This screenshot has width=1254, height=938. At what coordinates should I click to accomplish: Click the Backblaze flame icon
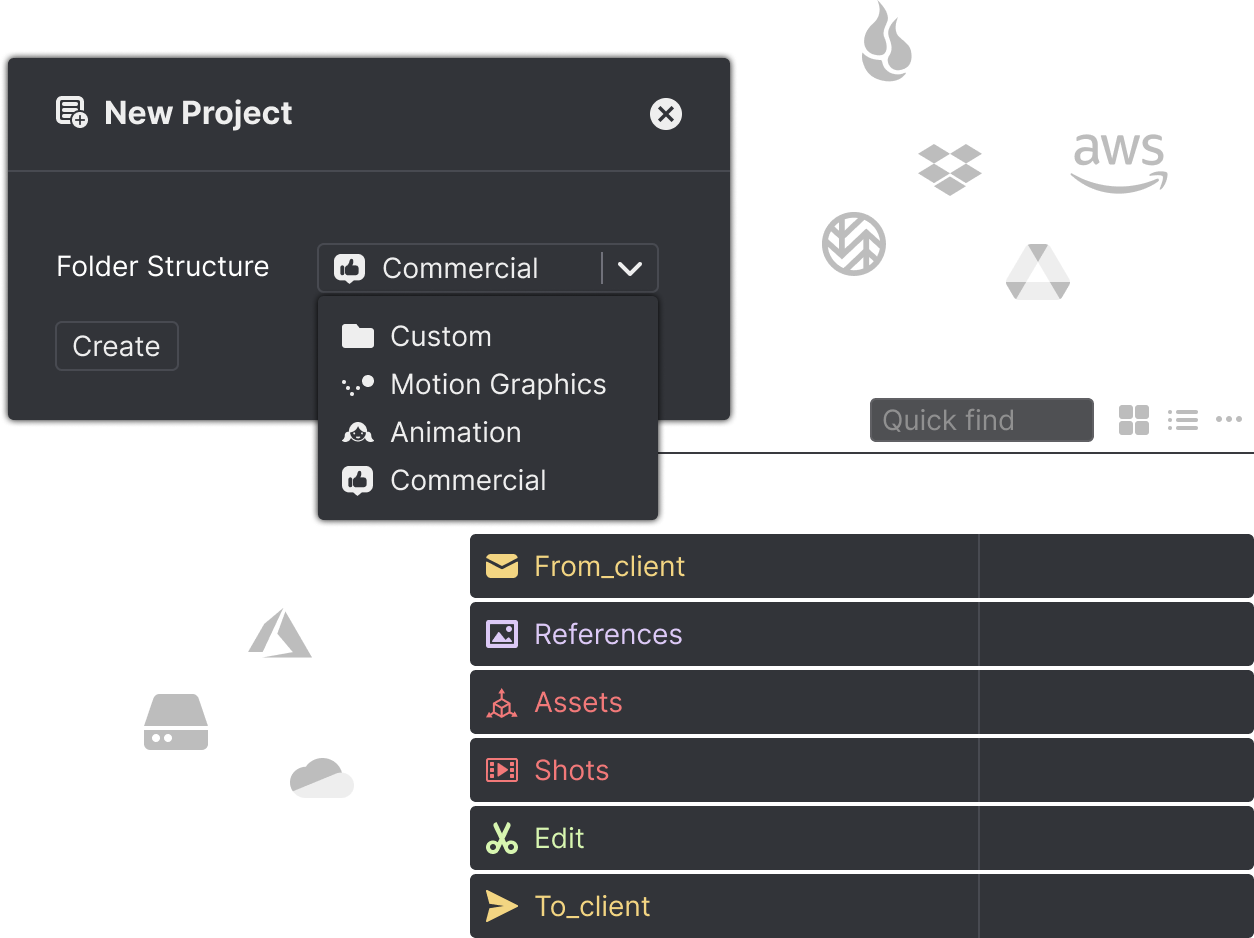887,43
